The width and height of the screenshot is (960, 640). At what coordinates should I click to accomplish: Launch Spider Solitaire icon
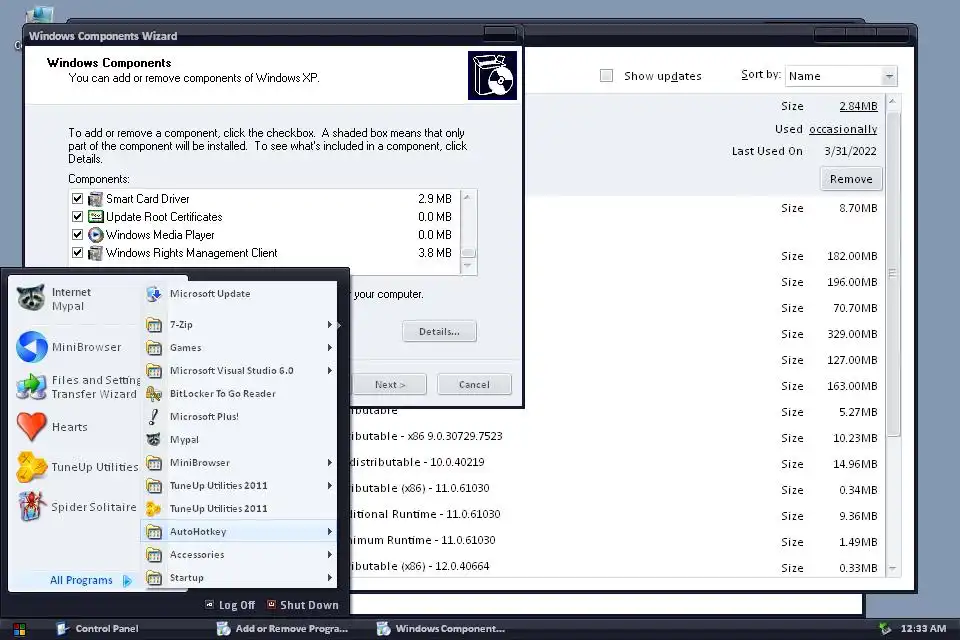(31, 506)
